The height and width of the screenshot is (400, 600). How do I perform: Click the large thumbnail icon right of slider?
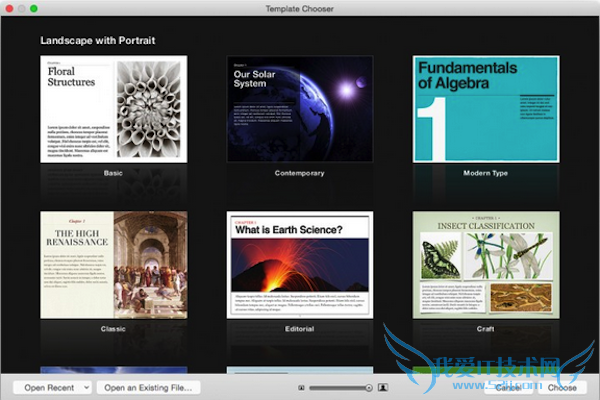point(383,387)
